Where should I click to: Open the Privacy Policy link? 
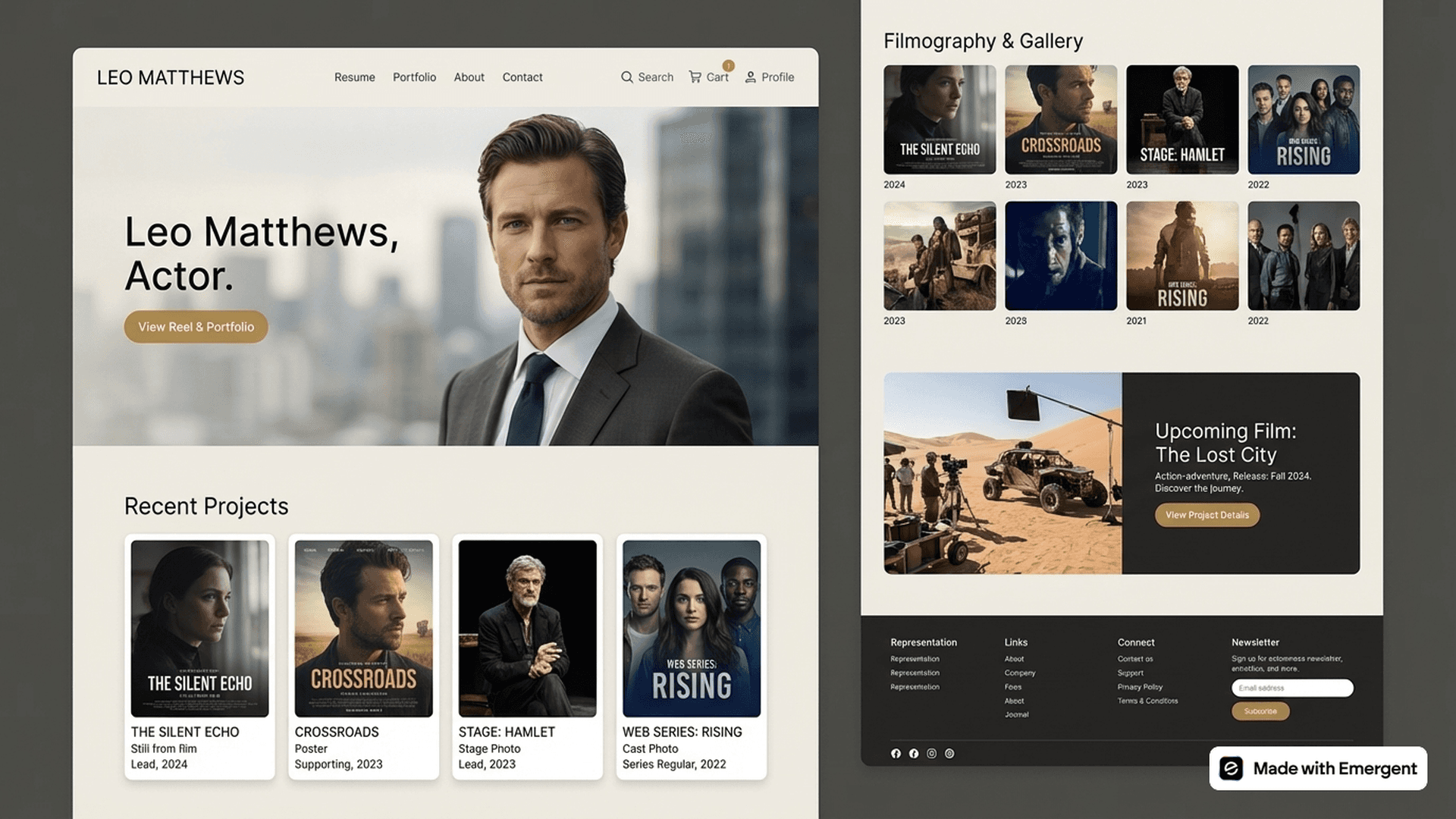coord(1140,686)
